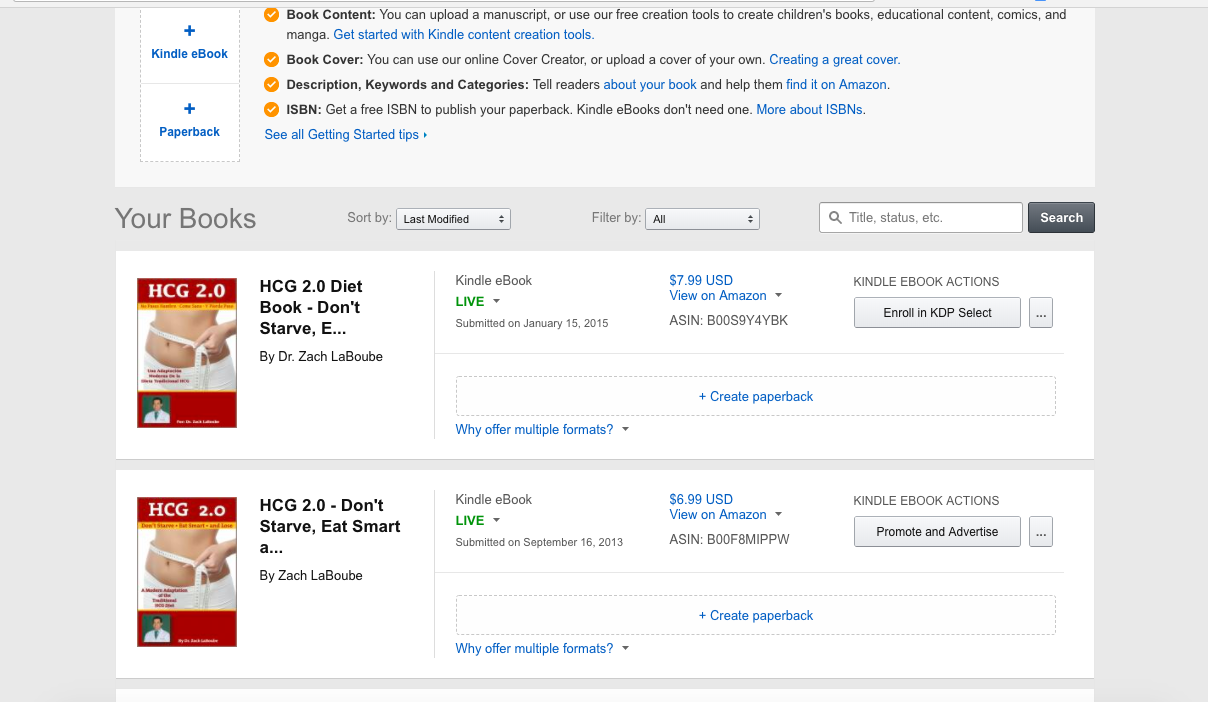
Task: Click the Book Content orange check icon
Action: point(271,15)
